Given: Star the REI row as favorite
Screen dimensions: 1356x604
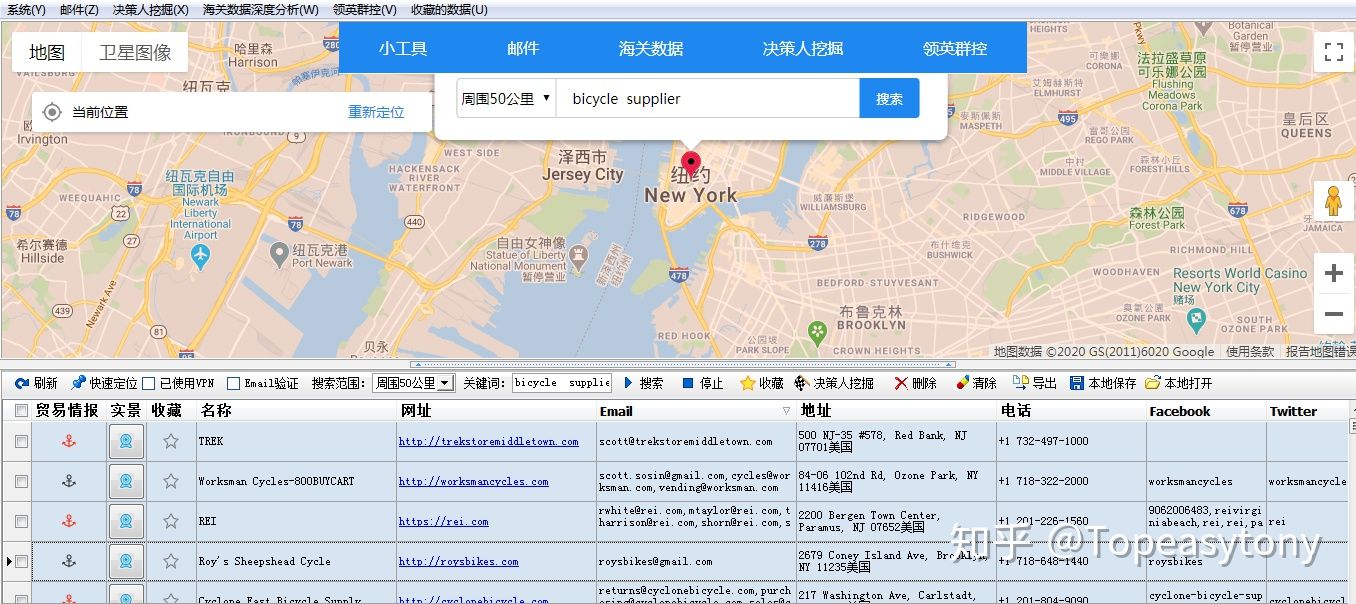Looking at the screenshot, I should (171, 521).
